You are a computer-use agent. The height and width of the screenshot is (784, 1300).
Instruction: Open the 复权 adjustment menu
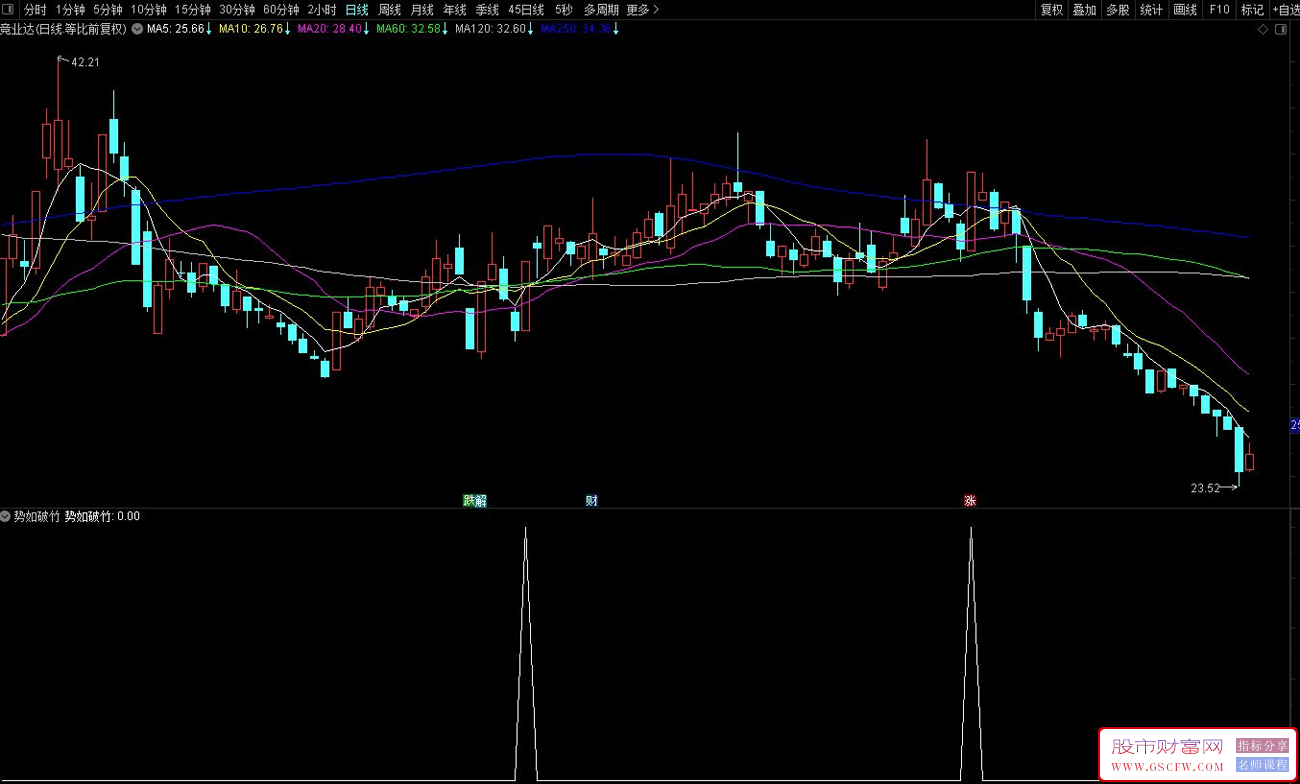point(1051,9)
